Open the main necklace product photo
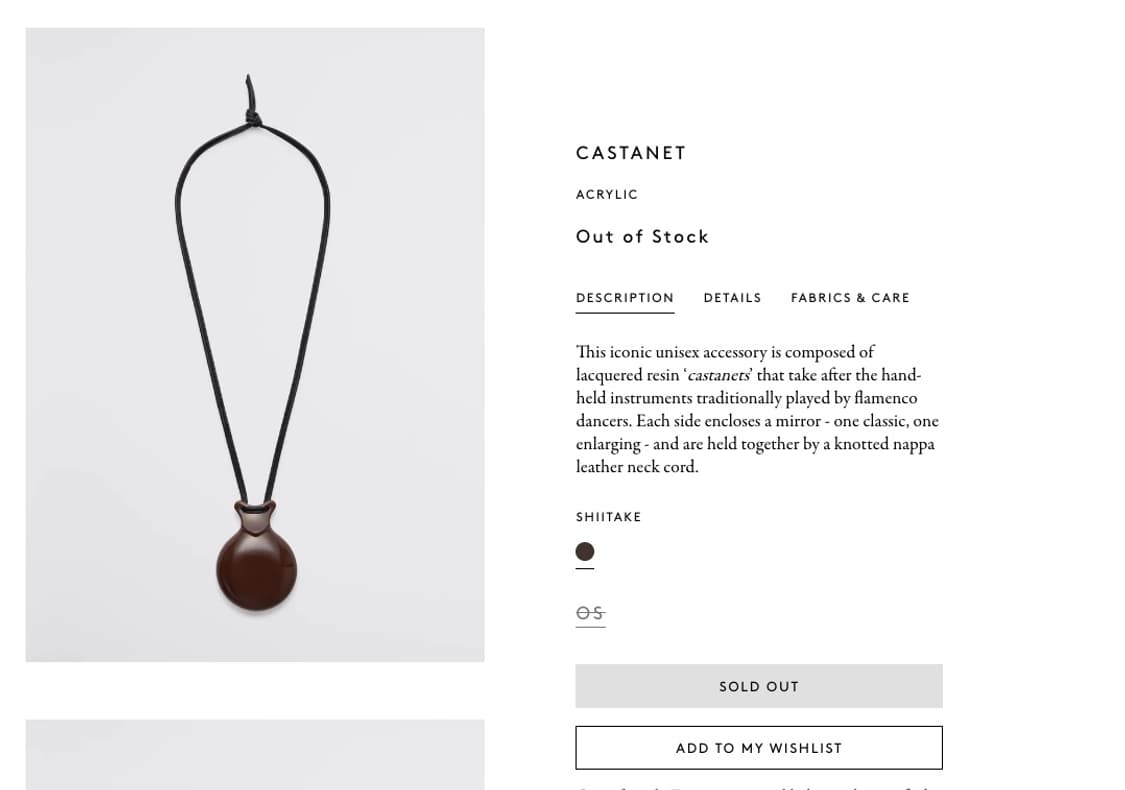Image resolution: width=1125 pixels, height=790 pixels. point(255,344)
